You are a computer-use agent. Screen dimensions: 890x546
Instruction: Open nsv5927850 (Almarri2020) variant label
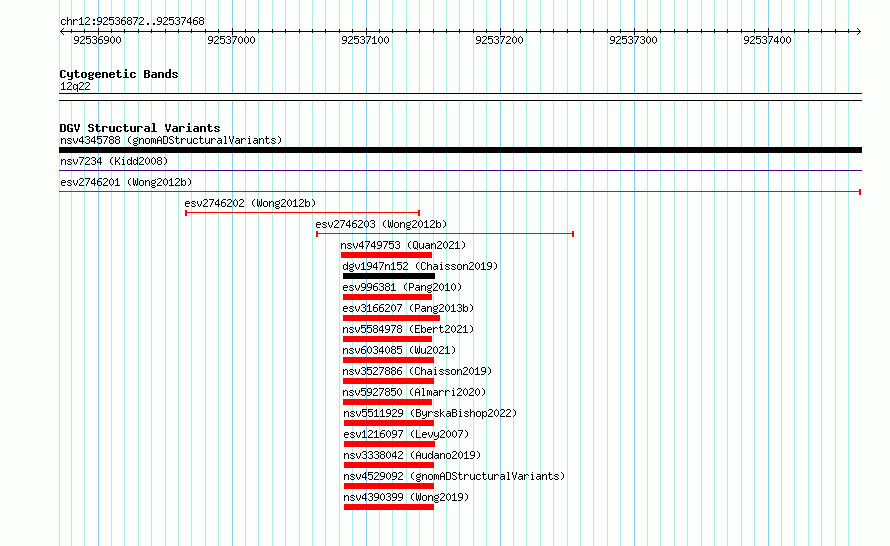414,392
